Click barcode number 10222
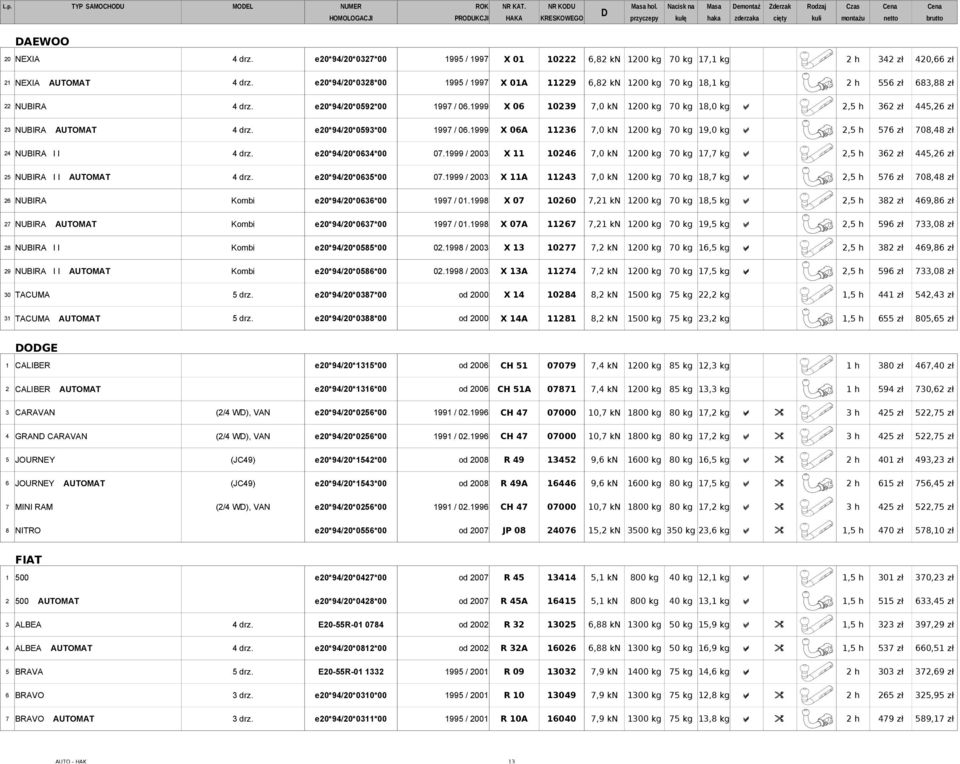The height and width of the screenshot is (764, 960). coord(561,59)
